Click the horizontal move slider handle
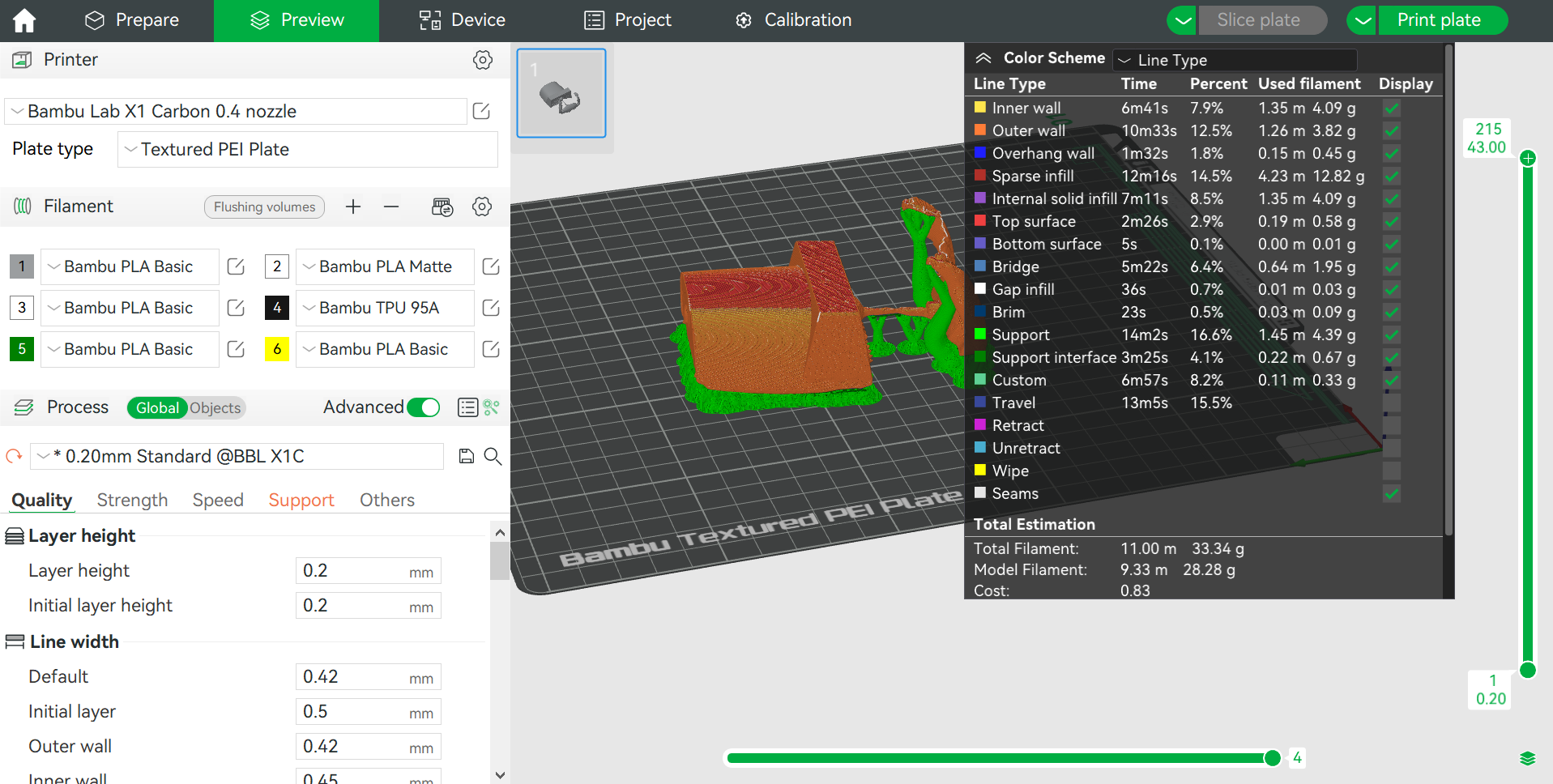The image size is (1553, 784). [x=1273, y=758]
